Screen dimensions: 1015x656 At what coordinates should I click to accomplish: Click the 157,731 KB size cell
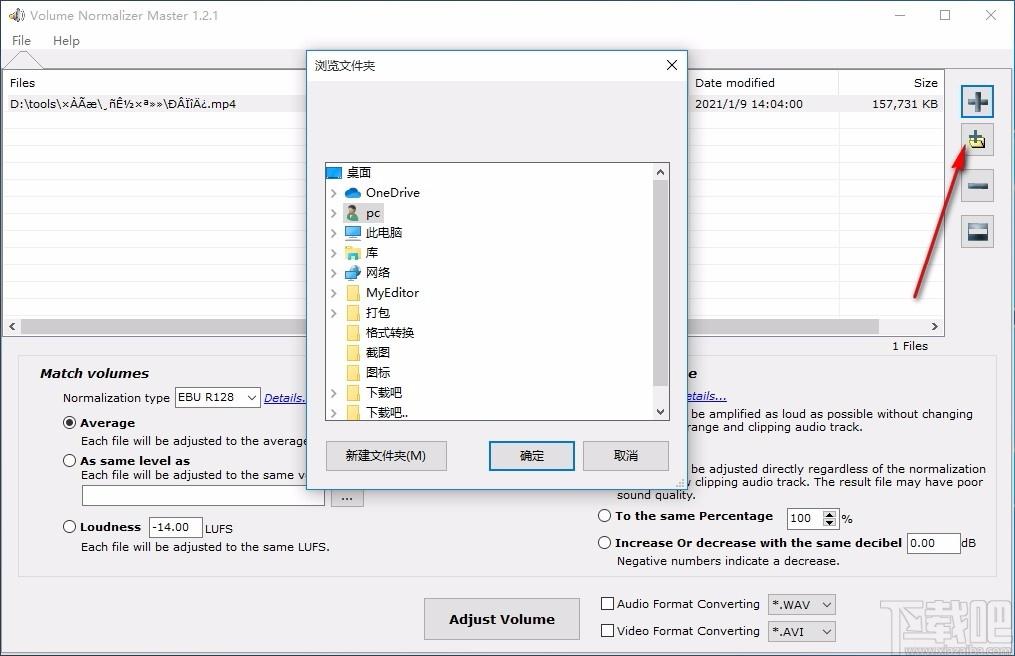click(x=904, y=104)
